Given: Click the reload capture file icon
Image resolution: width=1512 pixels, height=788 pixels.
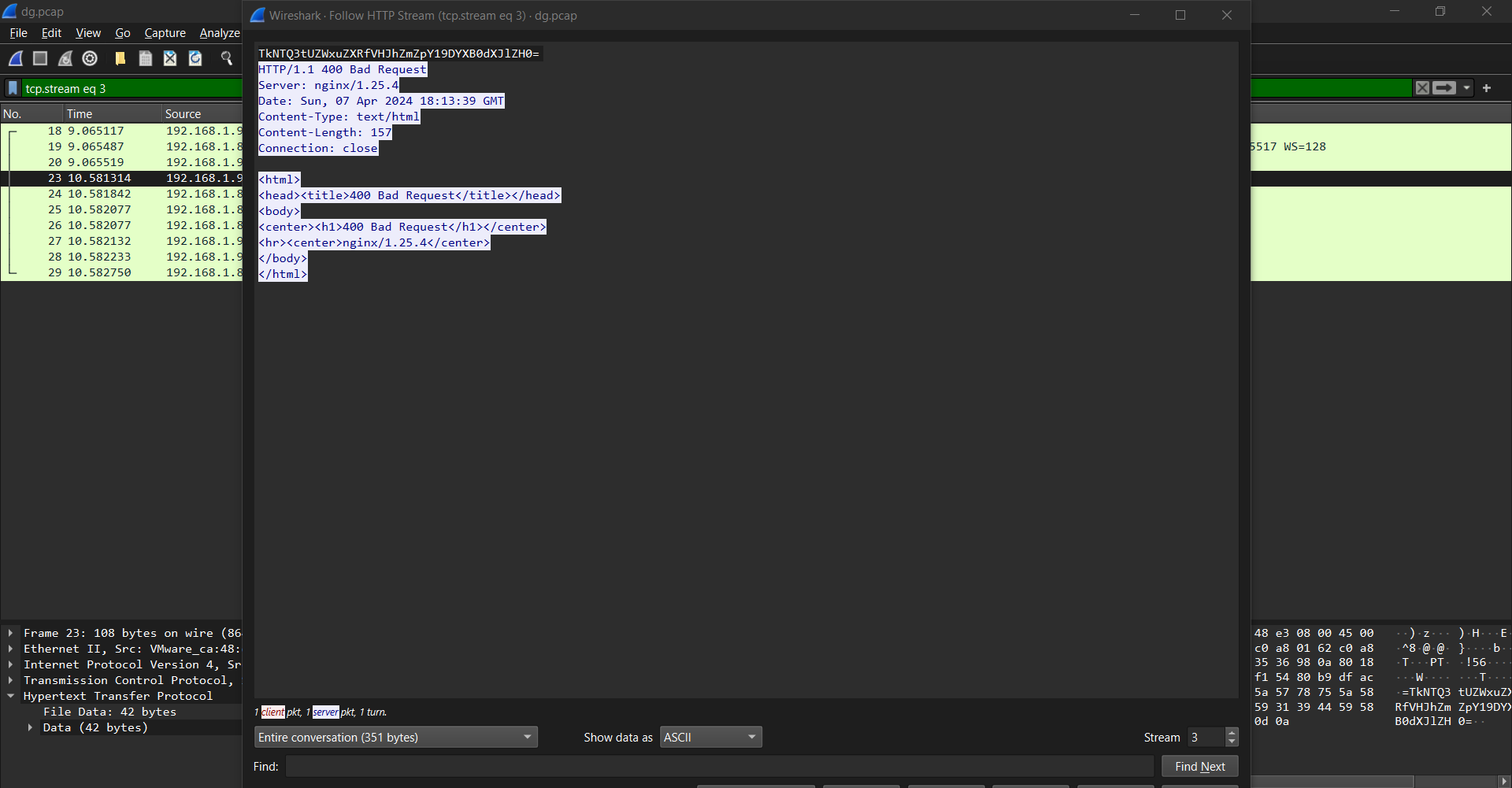Looking at the screenshot, I should coord(195,58).
